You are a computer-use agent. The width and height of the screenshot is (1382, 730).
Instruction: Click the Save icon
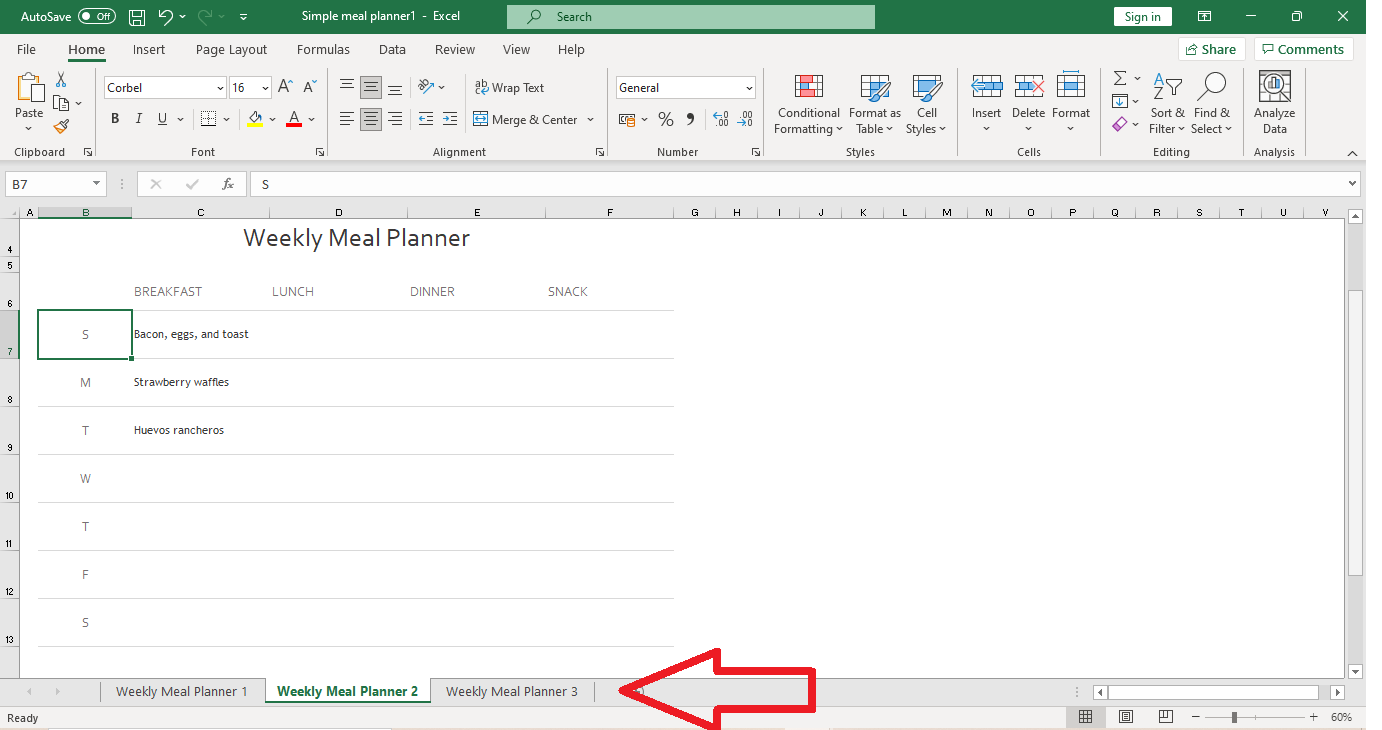(x=136, y=16)
